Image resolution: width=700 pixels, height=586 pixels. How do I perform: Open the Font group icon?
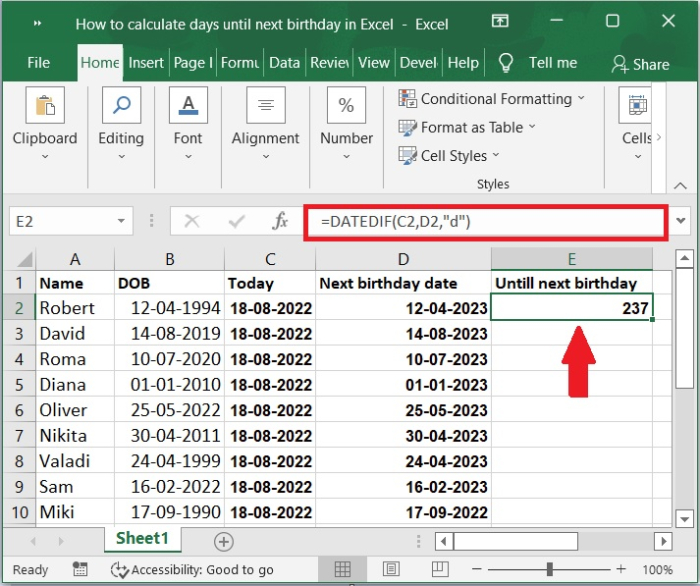pos(188,107)
